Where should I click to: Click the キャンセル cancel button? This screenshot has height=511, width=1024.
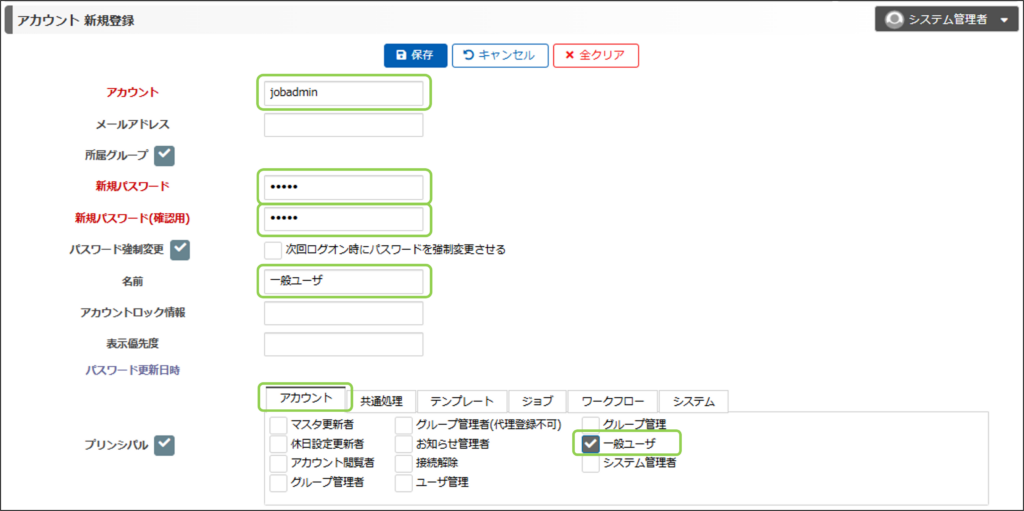coord(499,55)
